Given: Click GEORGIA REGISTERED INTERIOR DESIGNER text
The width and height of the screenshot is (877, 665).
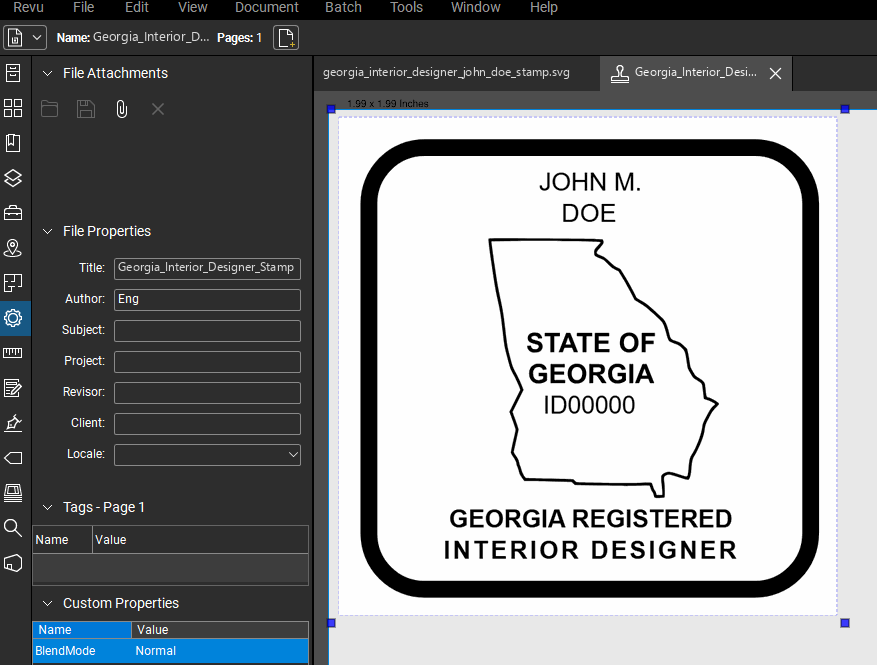Looking at the screenshot, I should (x=590, y=534).
